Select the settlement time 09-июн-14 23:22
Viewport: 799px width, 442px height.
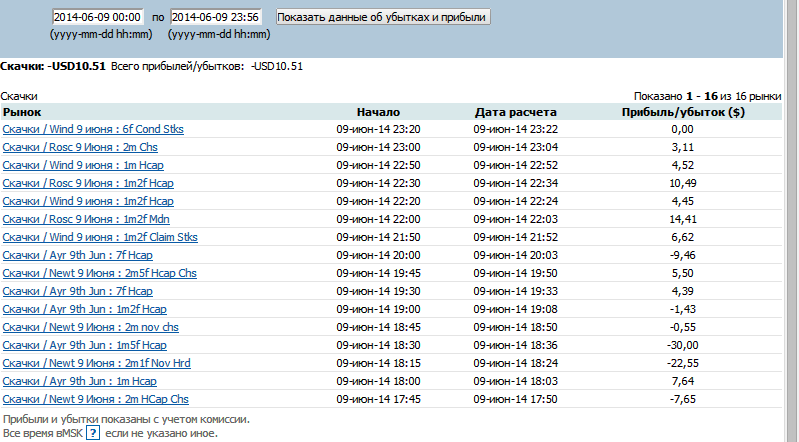coord(516,129)
